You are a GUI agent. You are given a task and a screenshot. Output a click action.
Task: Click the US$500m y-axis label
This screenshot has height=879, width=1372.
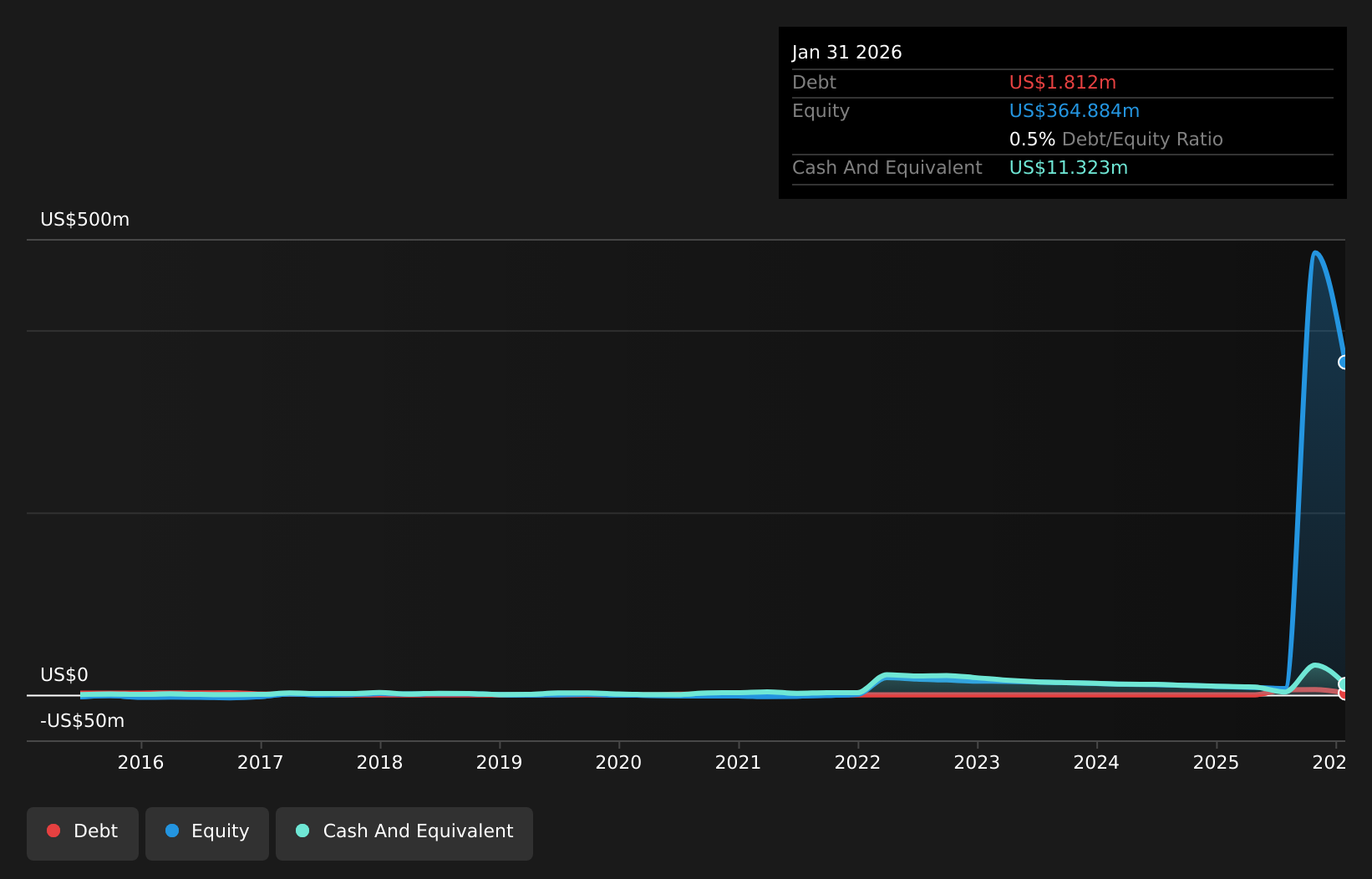pyautogui.click(x=85, y=220)
